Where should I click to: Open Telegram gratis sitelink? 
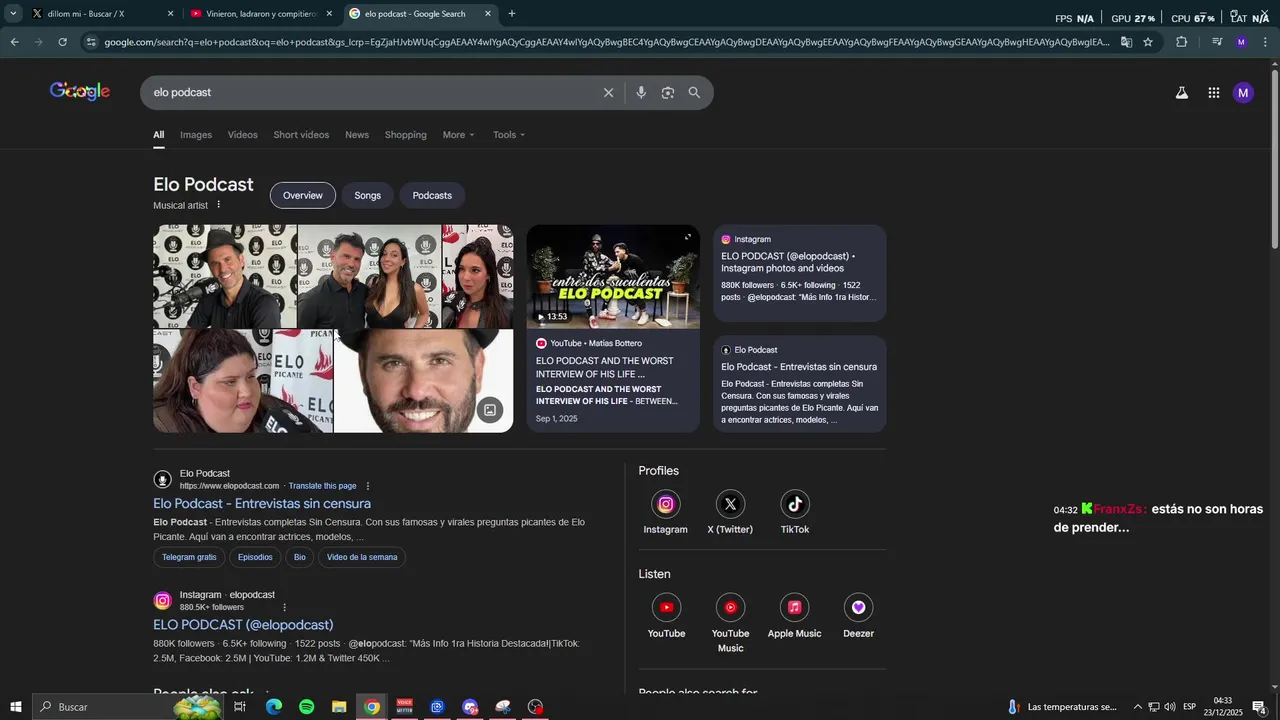click(x=189, y=557)
